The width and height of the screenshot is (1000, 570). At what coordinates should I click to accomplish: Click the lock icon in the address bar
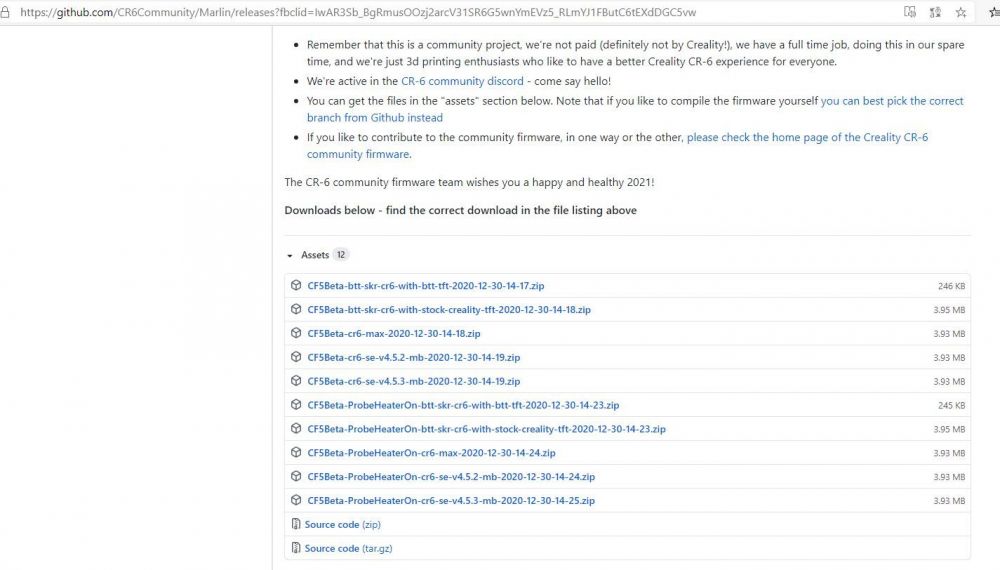(x=5, y=12)
